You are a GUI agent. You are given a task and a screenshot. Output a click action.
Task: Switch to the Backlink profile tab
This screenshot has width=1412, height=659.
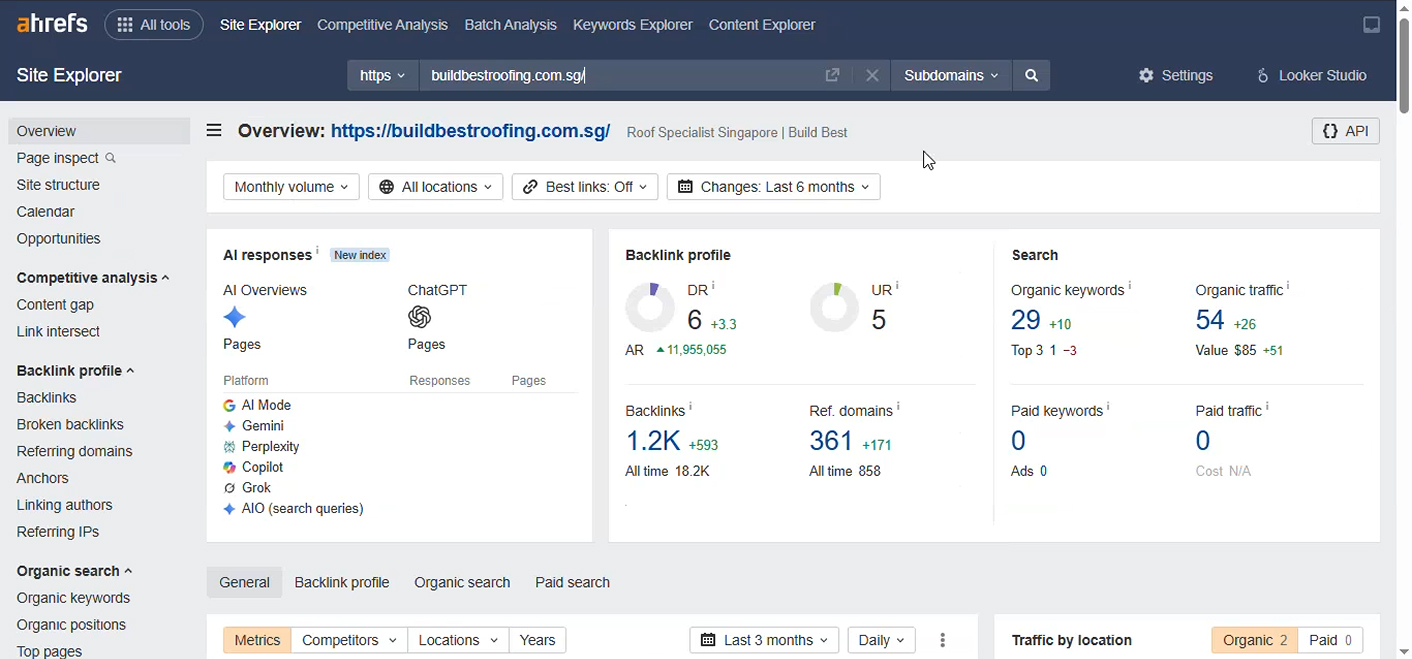pos(342,583)
